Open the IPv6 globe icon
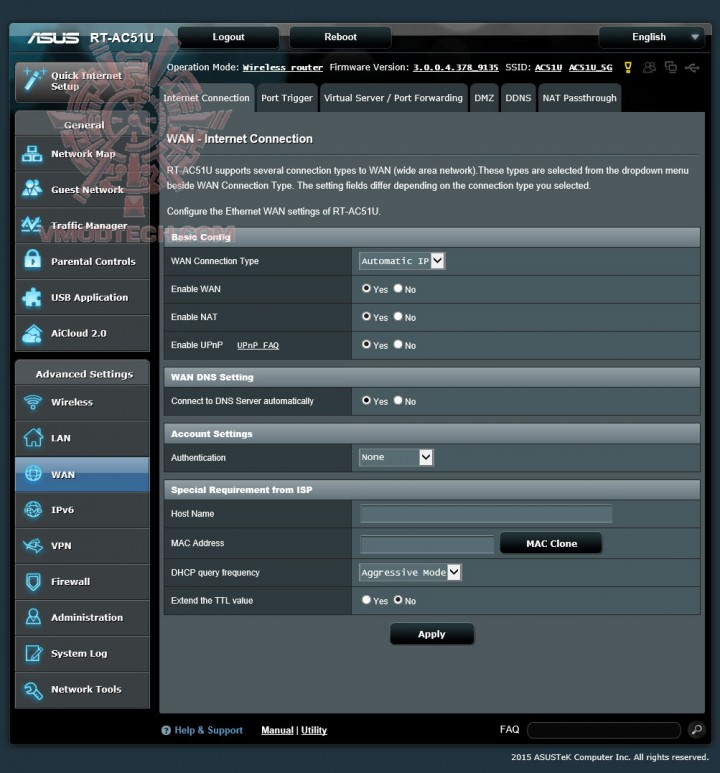 click(33, 510)
